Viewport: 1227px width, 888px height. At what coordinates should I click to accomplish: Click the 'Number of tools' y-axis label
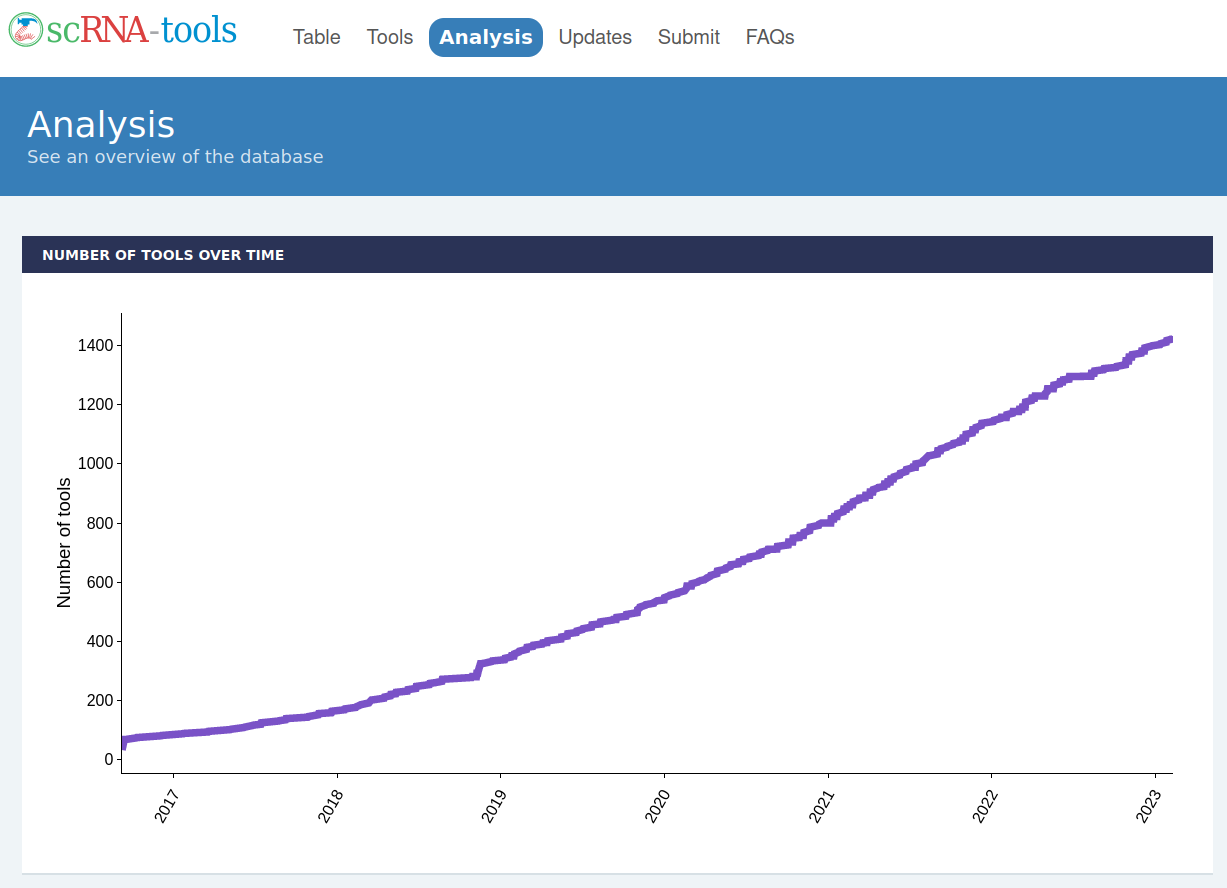click(x=65, y=543)
